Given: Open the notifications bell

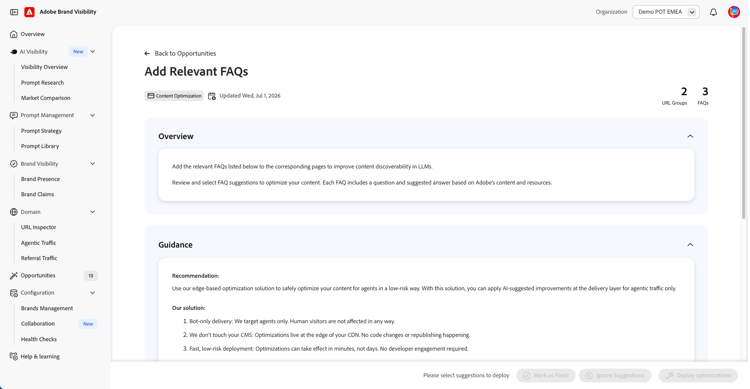Looking at the screenshot, I should 713,12.
